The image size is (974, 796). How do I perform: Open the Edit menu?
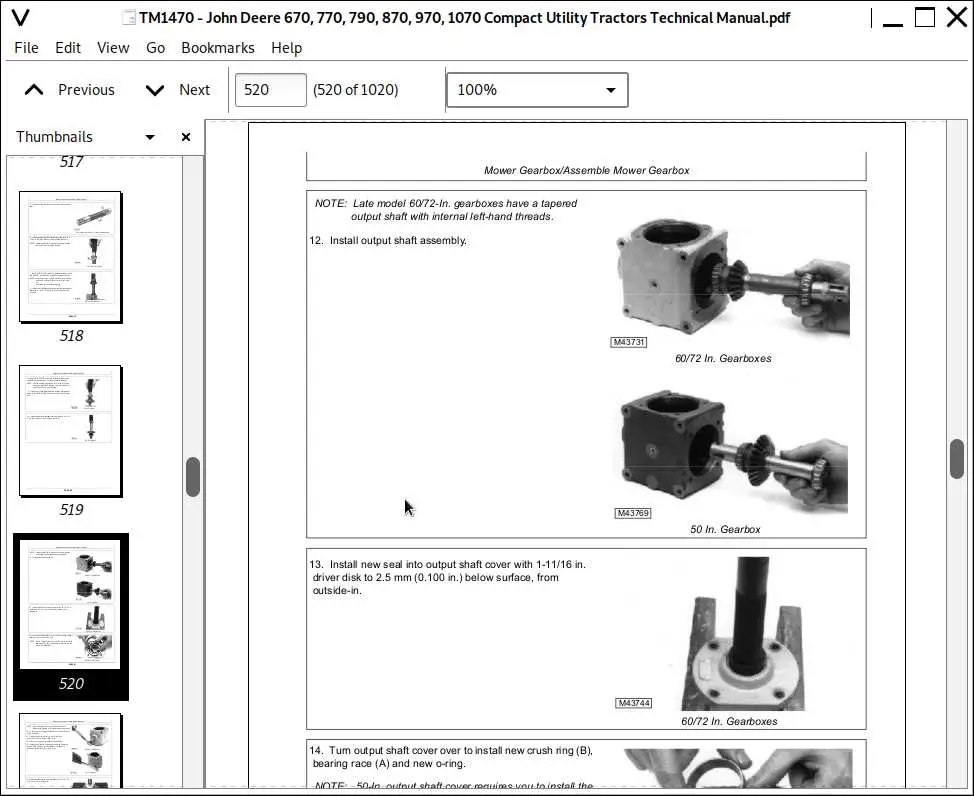(68, 48)
